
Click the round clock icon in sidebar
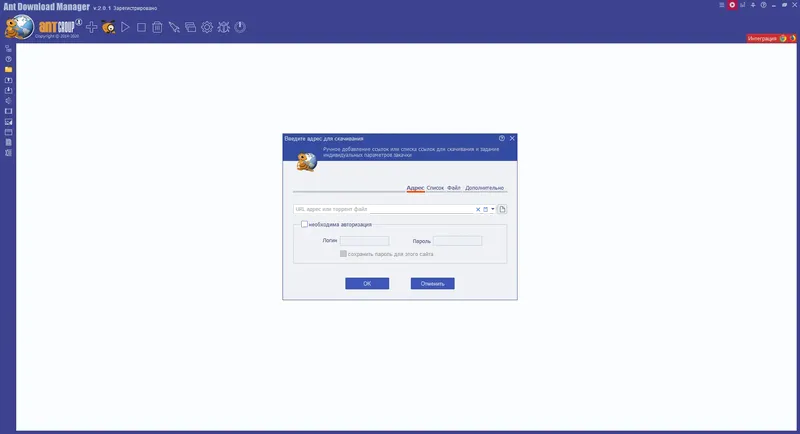tap(8, 59)
